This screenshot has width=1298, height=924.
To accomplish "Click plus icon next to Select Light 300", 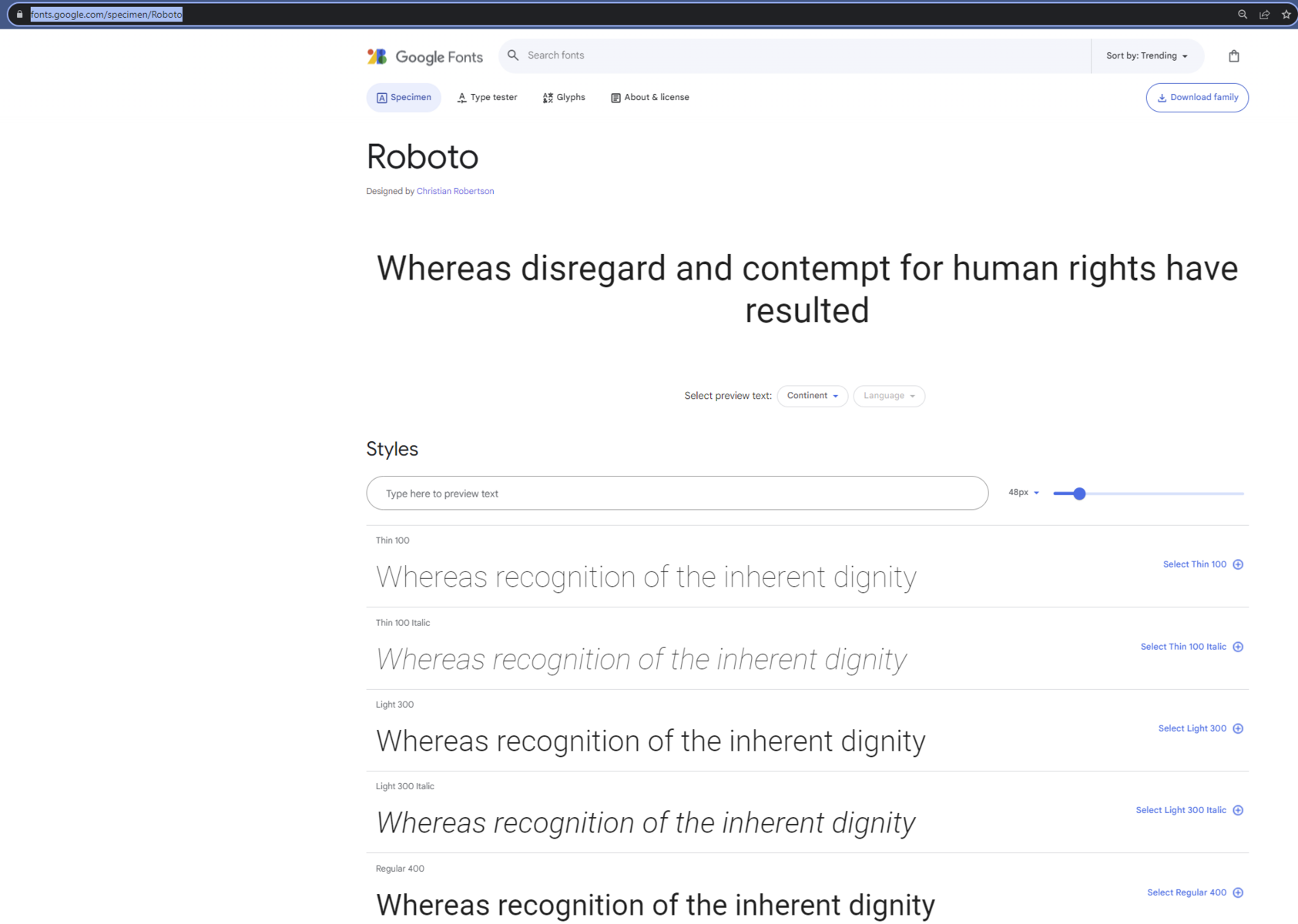I will pyautogui.click(x=1238, y=728).
